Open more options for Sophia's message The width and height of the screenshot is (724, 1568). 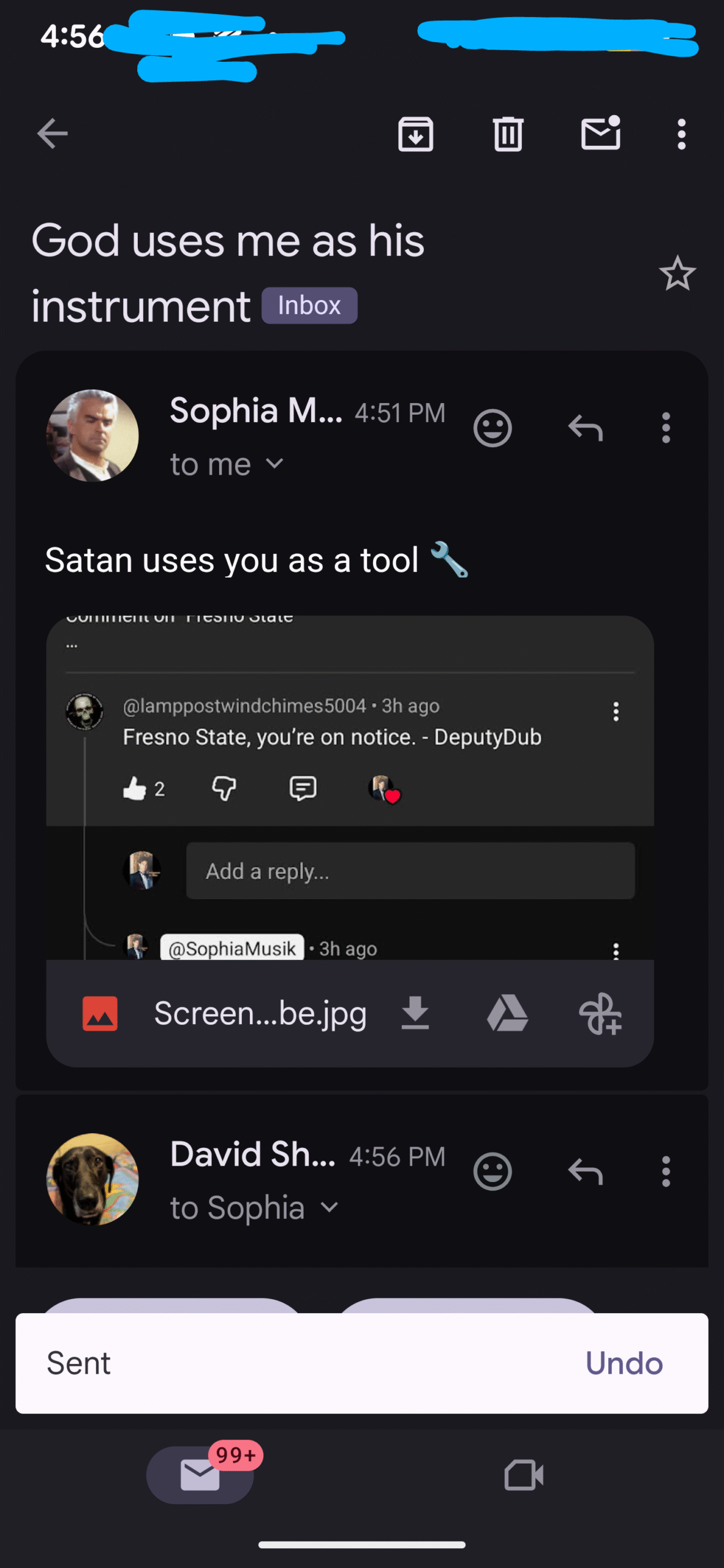tap(666, 428)
